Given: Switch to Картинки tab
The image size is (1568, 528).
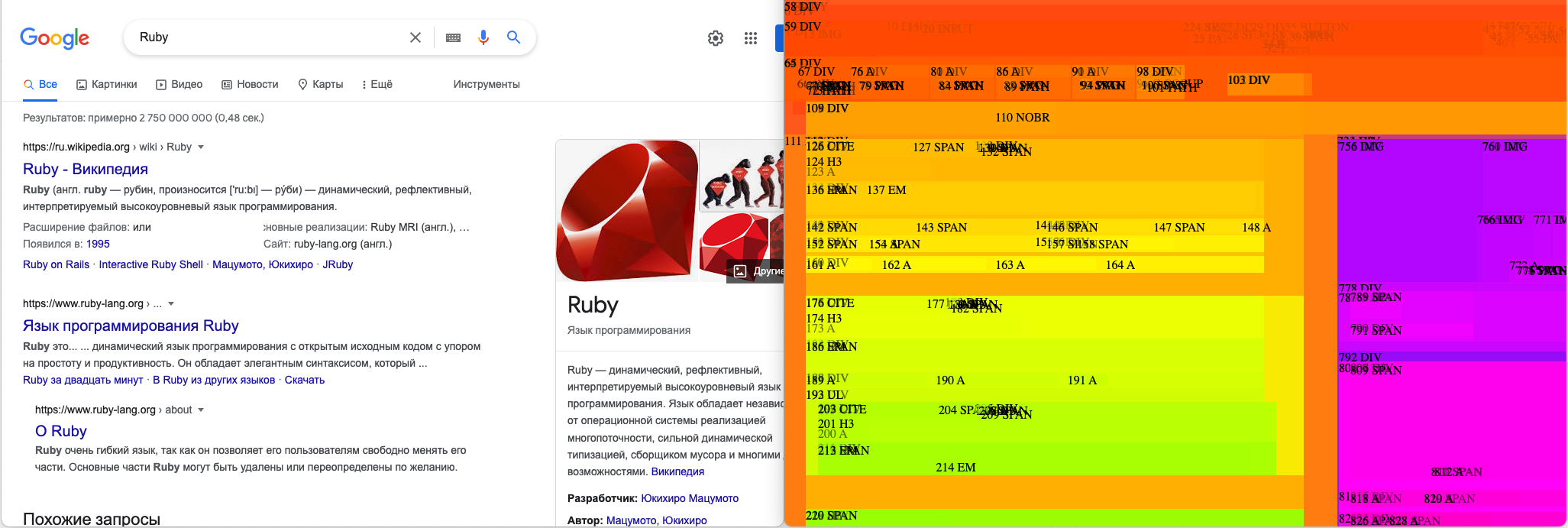Looking at the screenshot, I should pos(107,84).
